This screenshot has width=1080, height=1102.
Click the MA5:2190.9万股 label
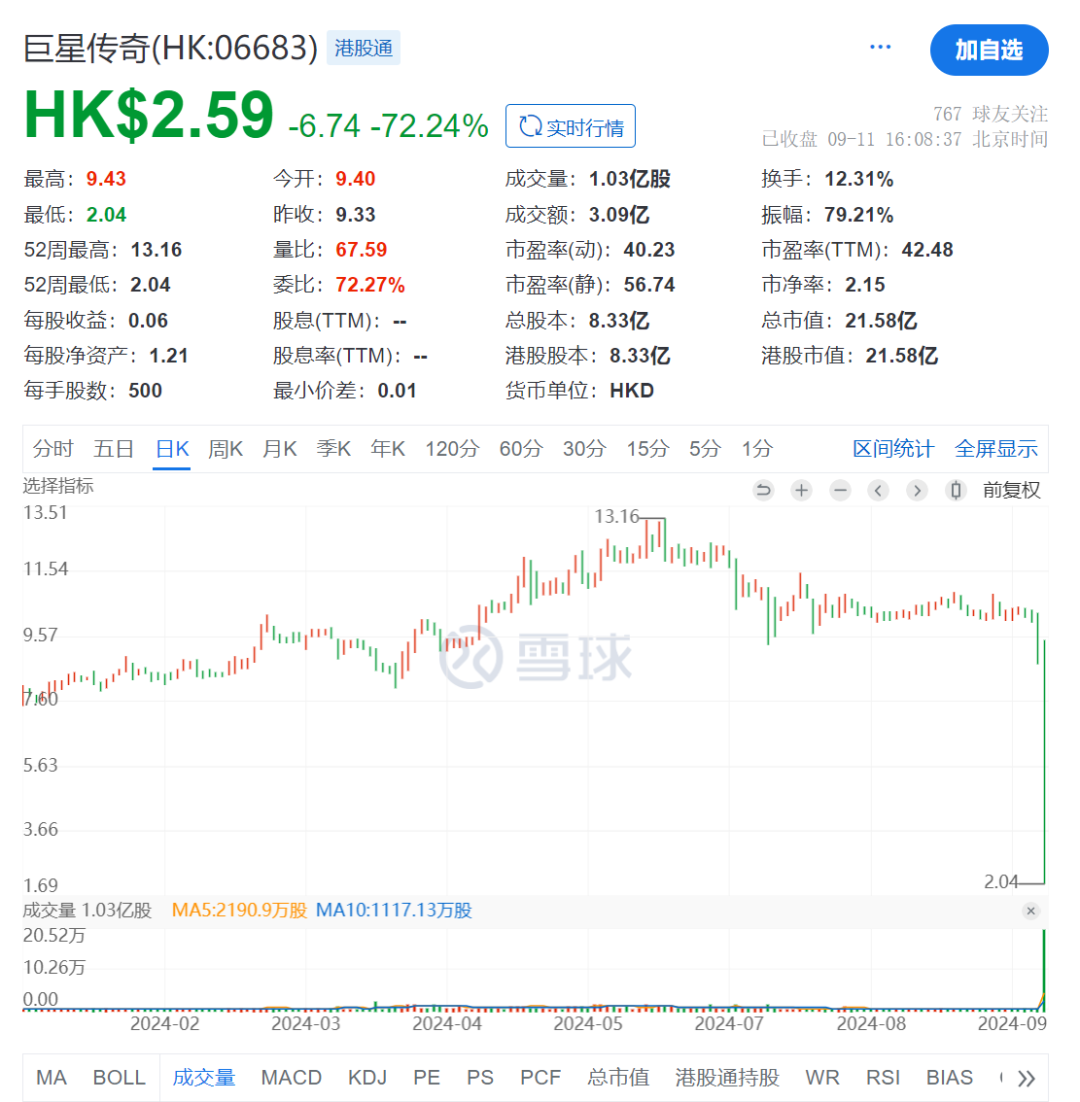click(240, 910)
